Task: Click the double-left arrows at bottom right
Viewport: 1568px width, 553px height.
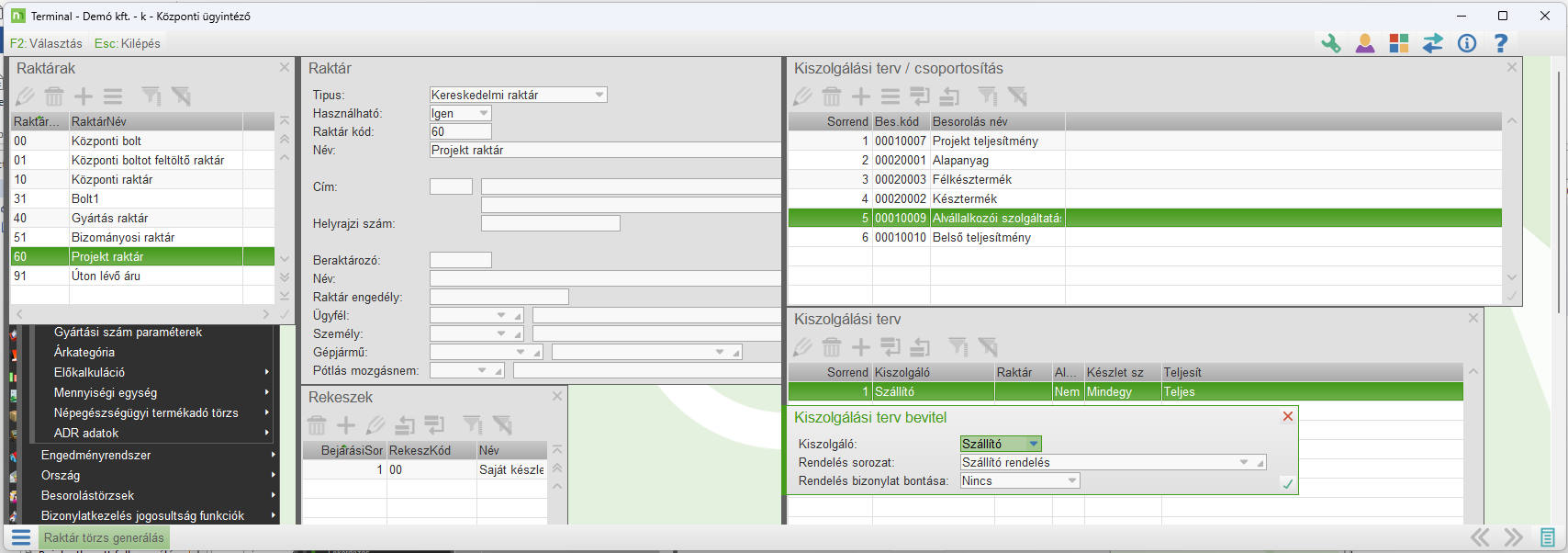Action: point(1480,537)
